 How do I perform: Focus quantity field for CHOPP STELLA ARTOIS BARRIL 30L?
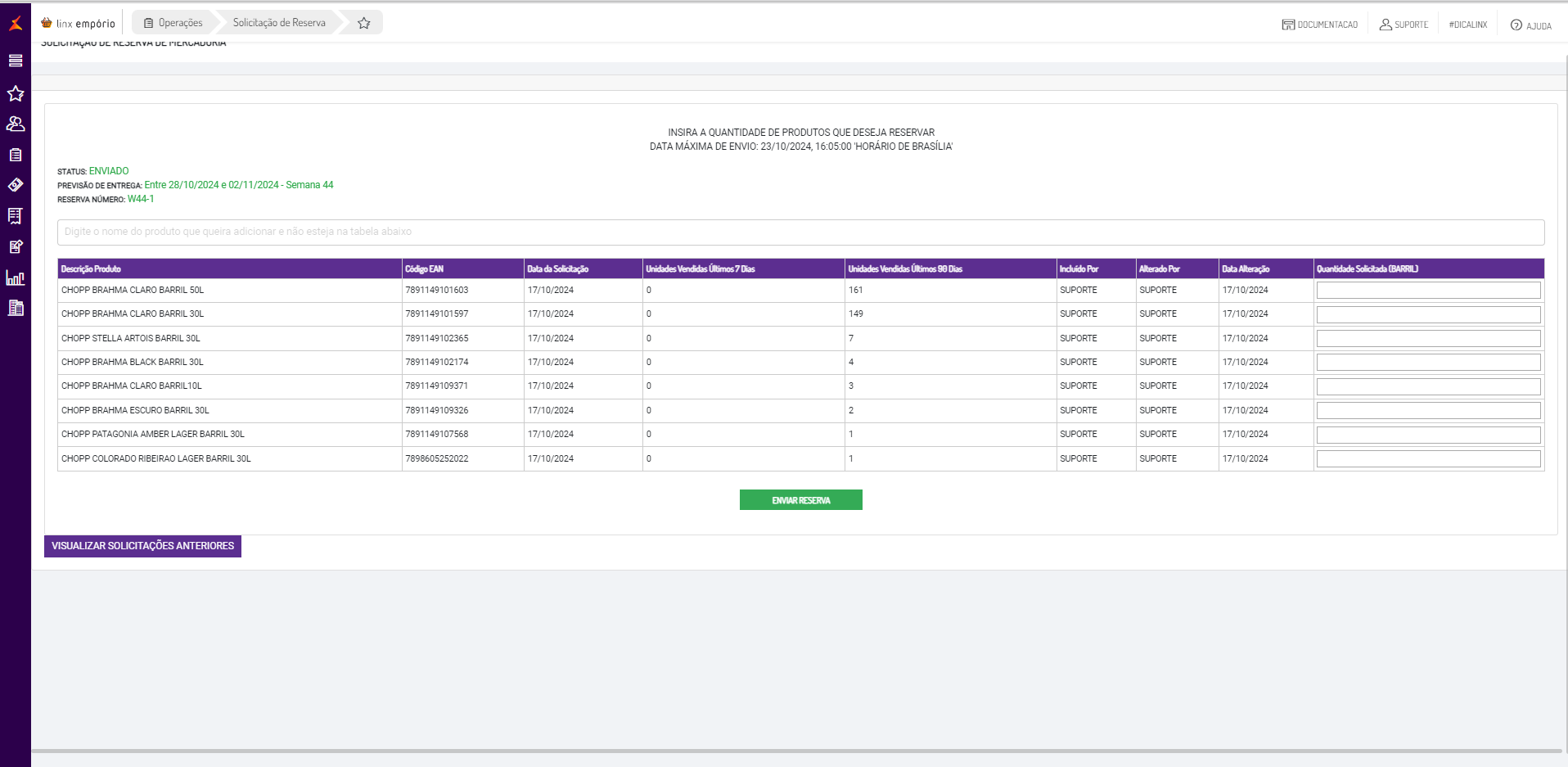click(x=1429, y=338)
